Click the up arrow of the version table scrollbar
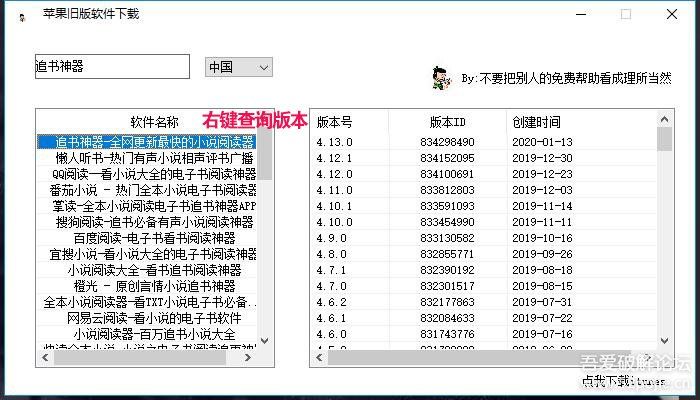Viewport: 700px width, 400px height. tap(664, 119)
